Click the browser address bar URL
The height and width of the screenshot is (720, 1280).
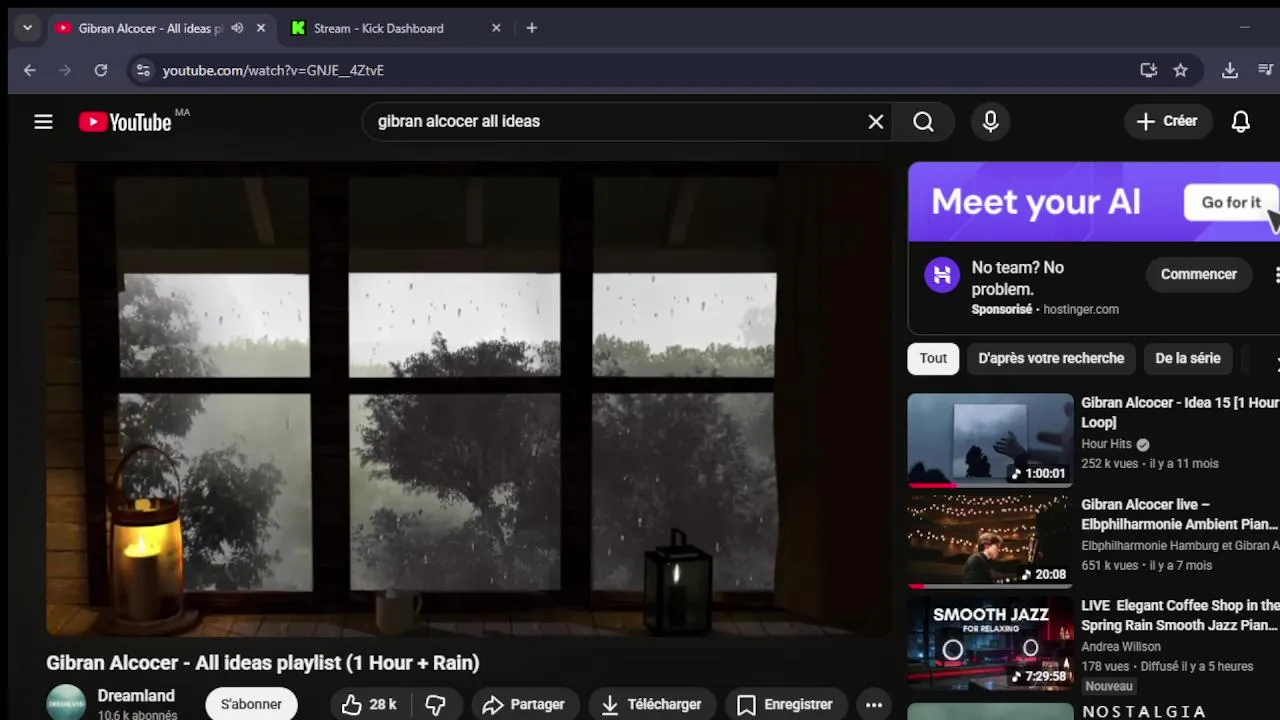pyautogui.click(x=273, y=70)
